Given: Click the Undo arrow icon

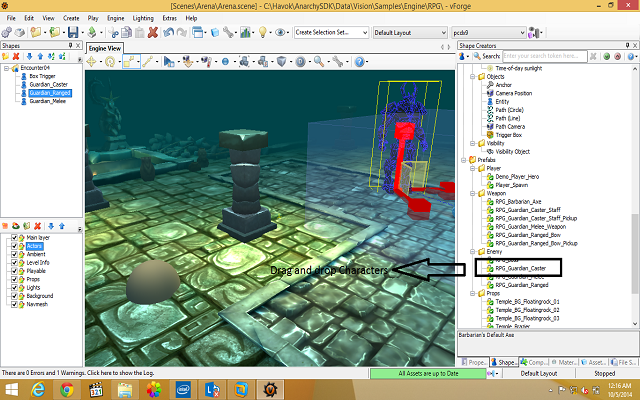Looking at the screenshot, I should [168, 32].
